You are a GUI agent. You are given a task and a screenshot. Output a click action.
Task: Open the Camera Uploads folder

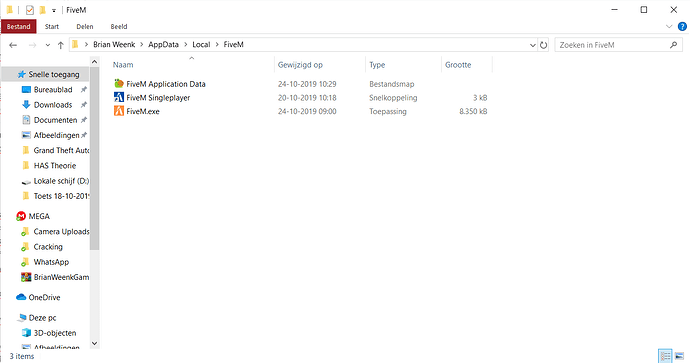tap(61, 231)
